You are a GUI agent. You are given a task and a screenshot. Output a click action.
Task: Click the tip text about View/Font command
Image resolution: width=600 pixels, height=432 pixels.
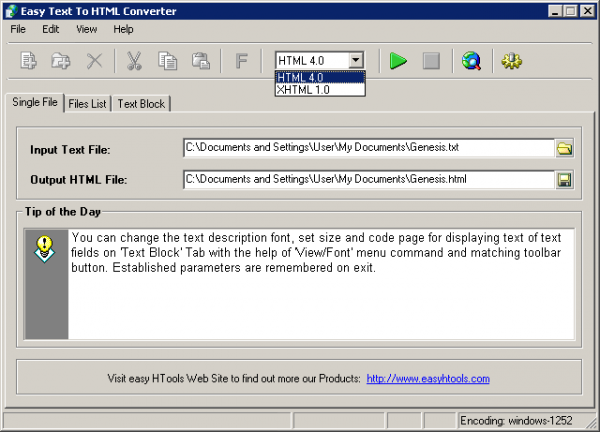click(x=316, y=253)
